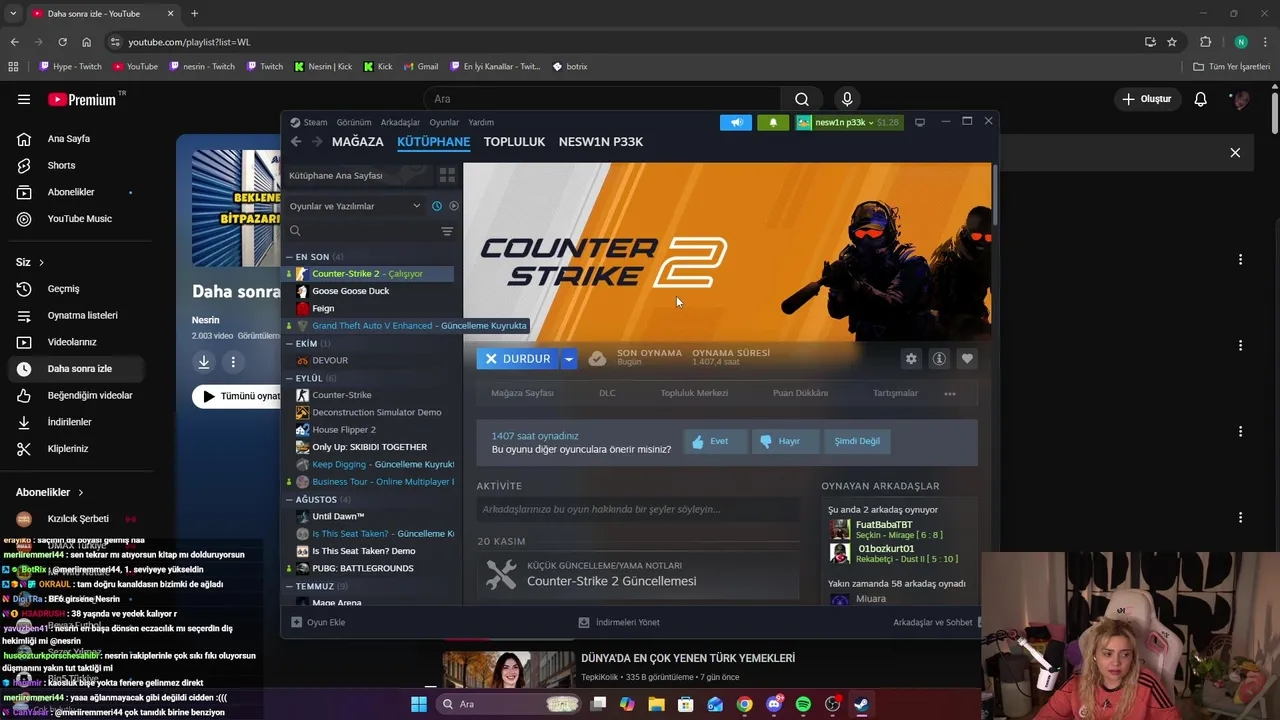Open Puan Dükkânı link

point(800,393)
